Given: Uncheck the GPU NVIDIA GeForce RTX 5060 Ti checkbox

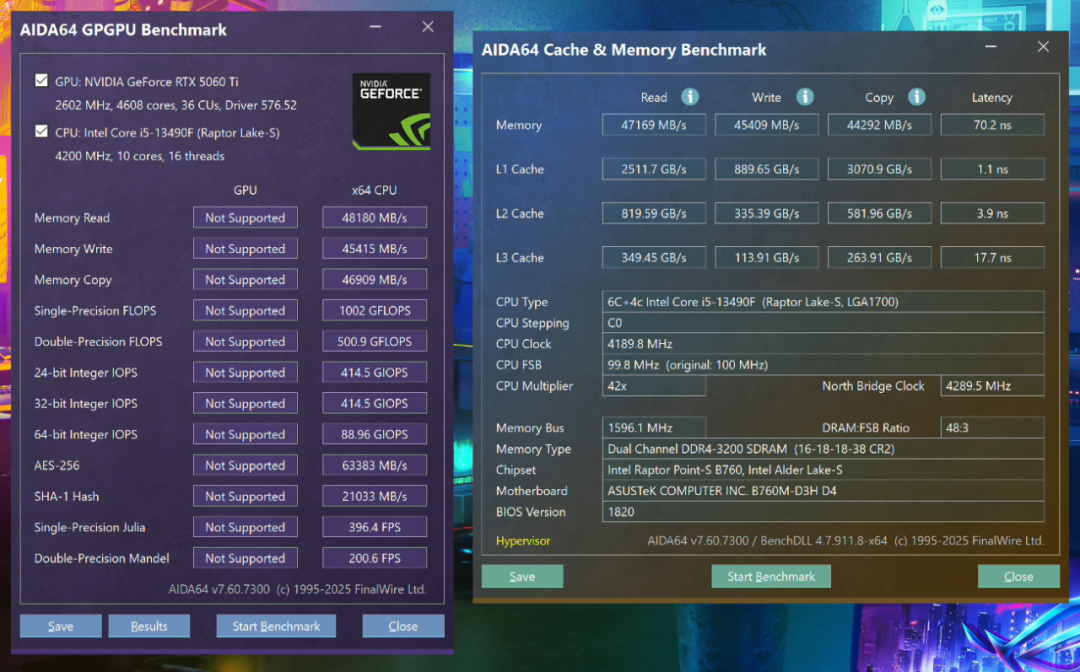Looking at the screenshot, I should 41,81.
